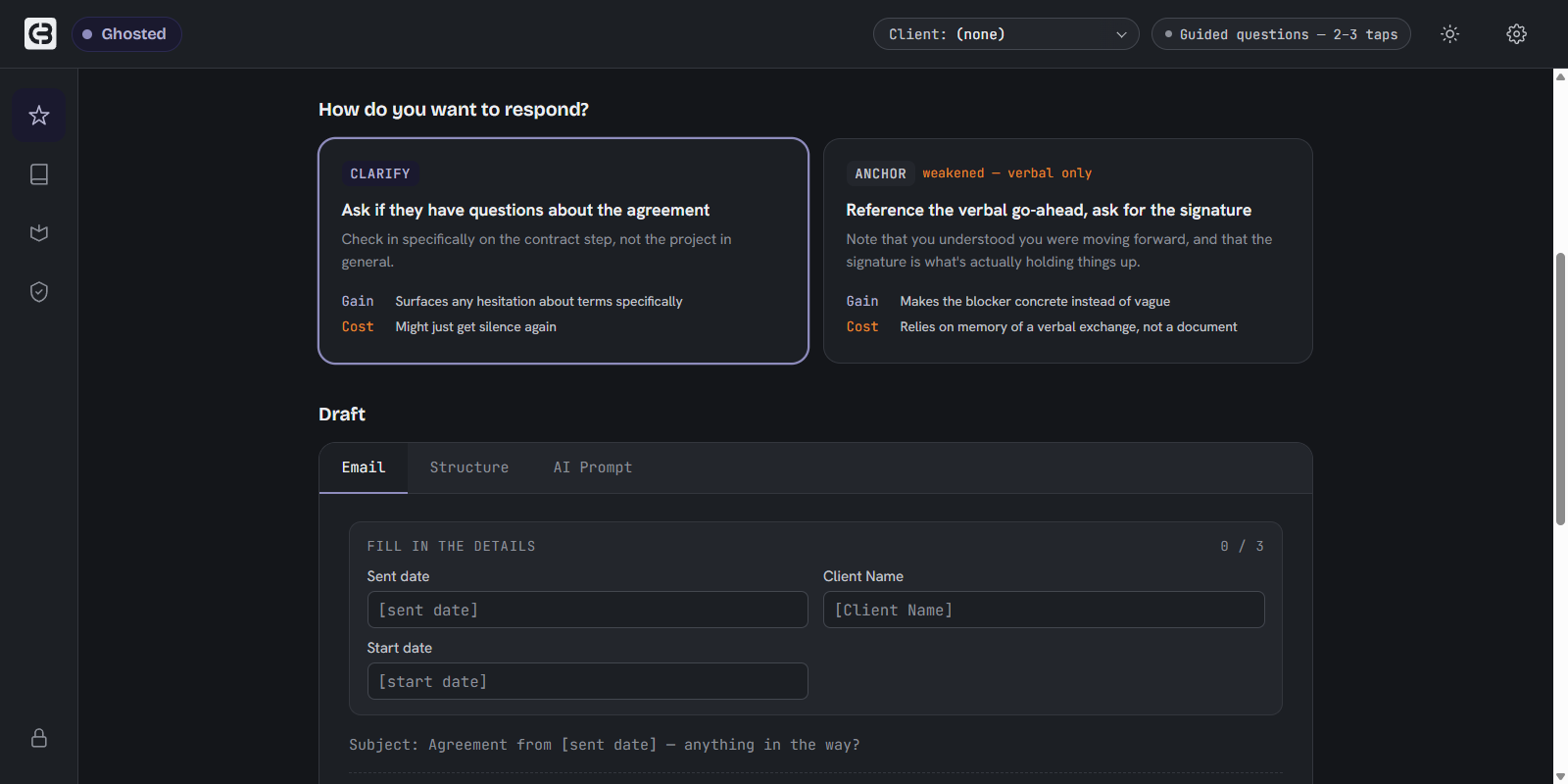Focus the Client Name input field
1568x784 pixels.
[x=1044, y=610]
